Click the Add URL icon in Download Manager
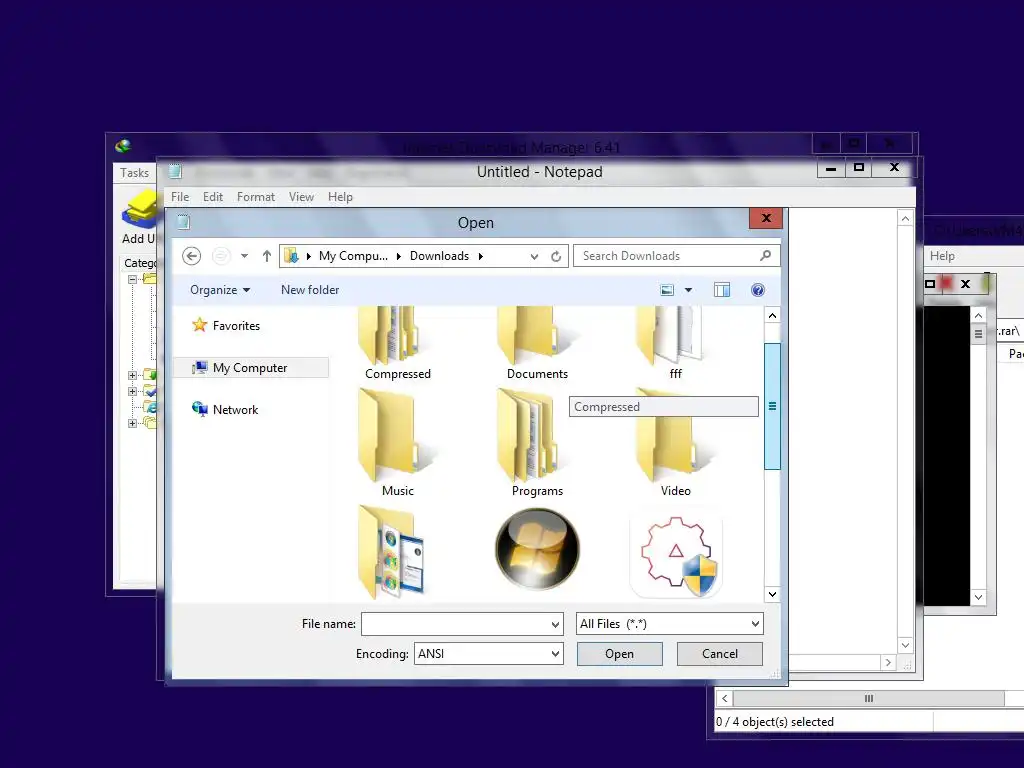Screen dimensions: 1024x768 click(x=138, y=210)
